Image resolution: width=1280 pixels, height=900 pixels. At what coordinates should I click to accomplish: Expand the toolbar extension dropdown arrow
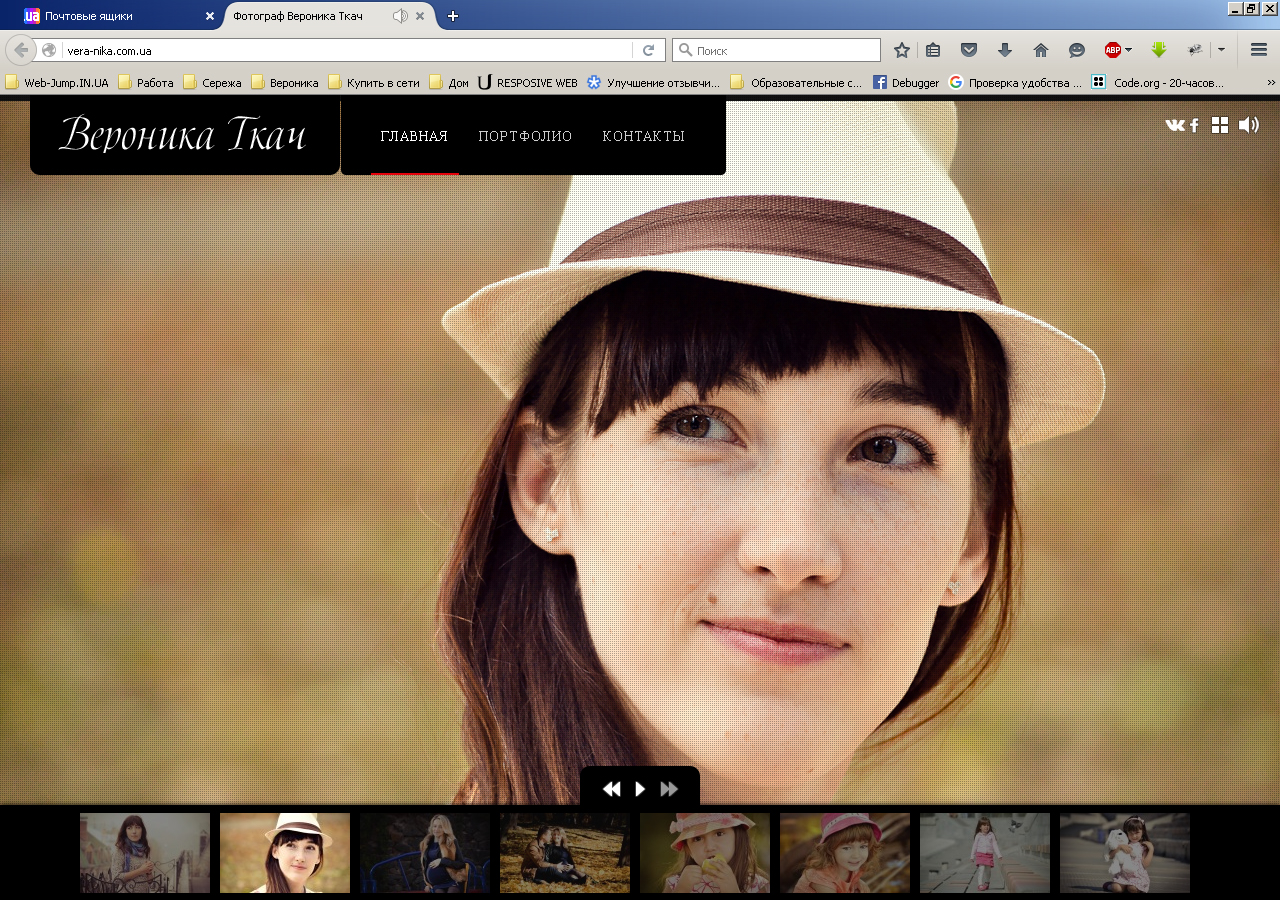[x=1221, y=50]
